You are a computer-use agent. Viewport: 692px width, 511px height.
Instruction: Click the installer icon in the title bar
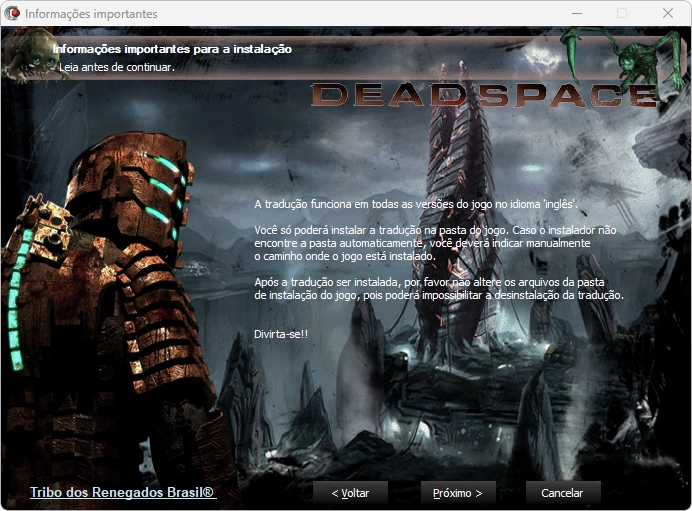12,13
